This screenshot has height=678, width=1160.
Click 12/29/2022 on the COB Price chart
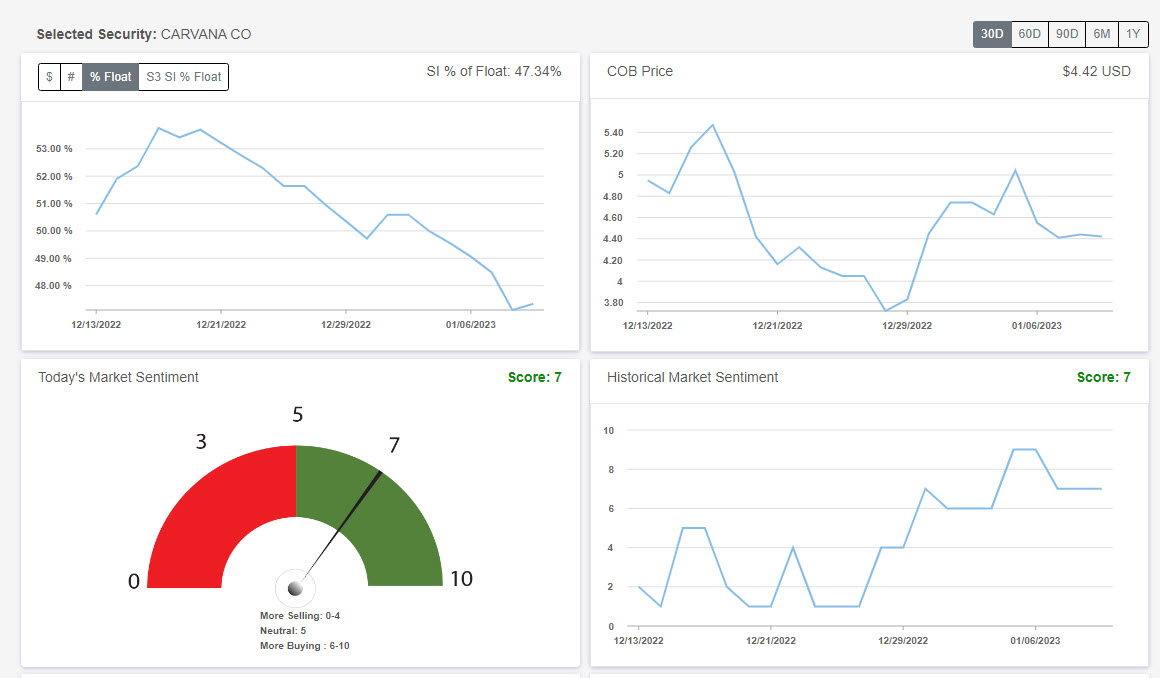coord(907,326)
